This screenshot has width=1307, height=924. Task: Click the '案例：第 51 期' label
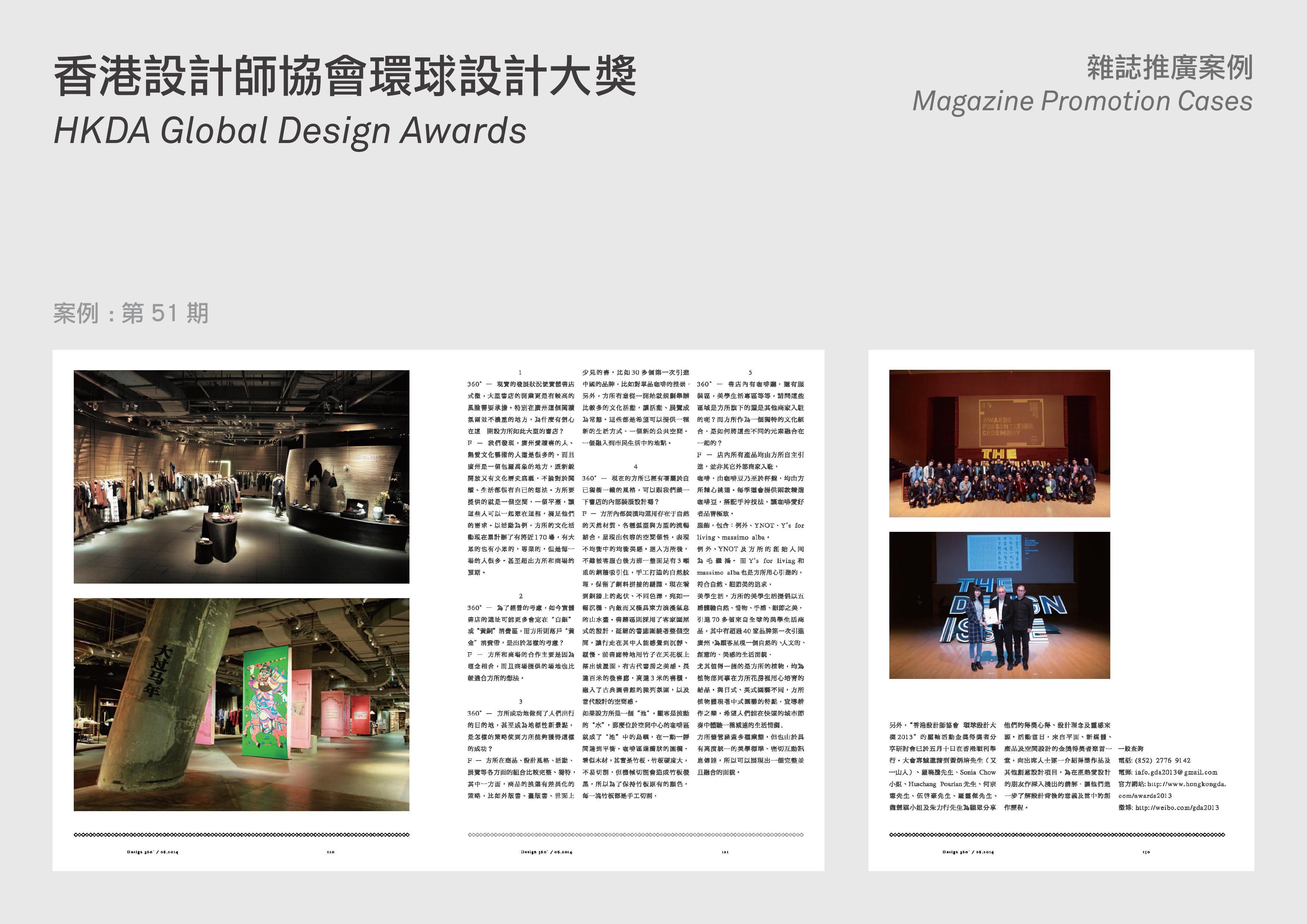tap(131, 313)
